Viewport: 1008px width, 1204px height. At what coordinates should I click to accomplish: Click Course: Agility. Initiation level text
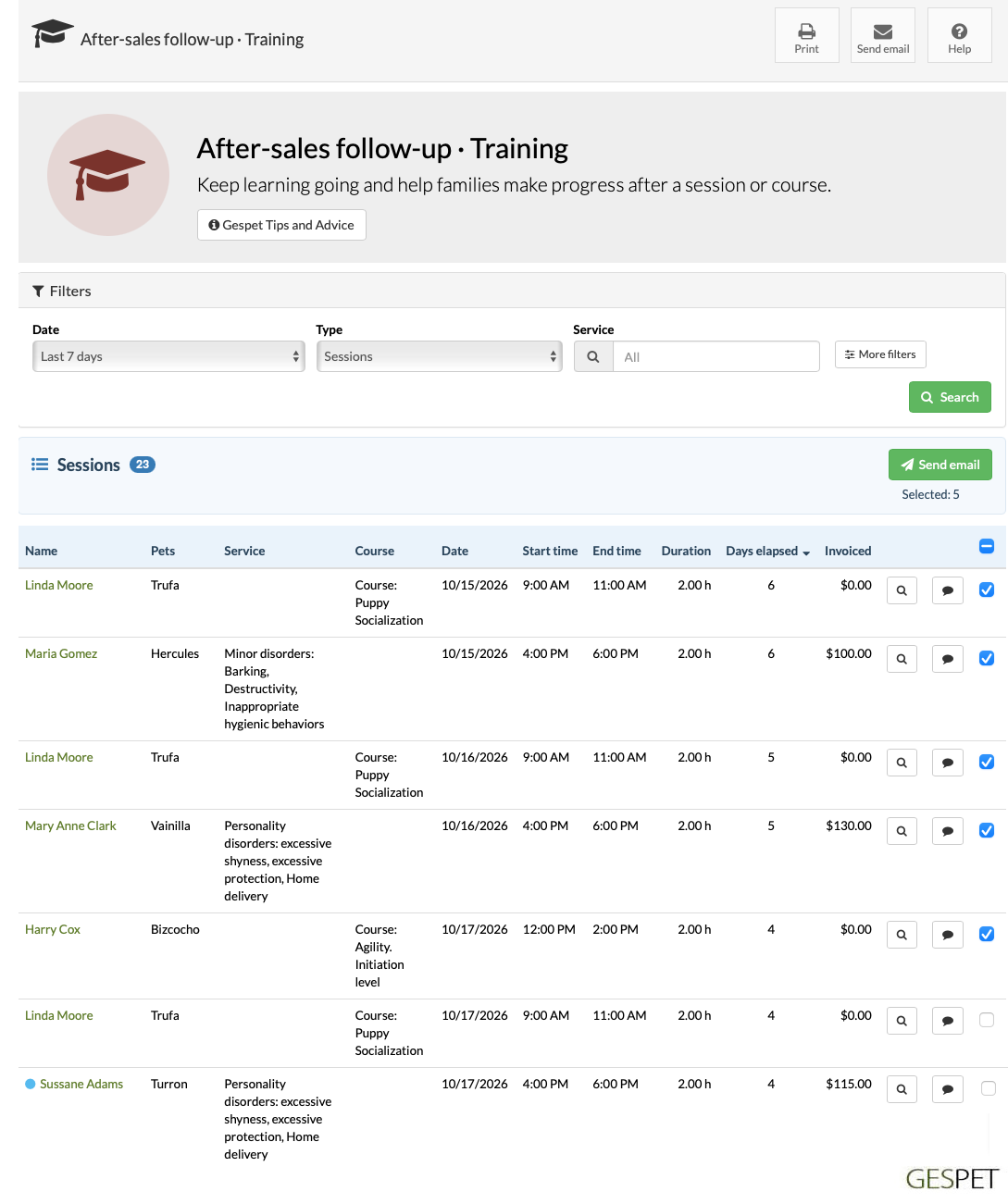(380, 956)
